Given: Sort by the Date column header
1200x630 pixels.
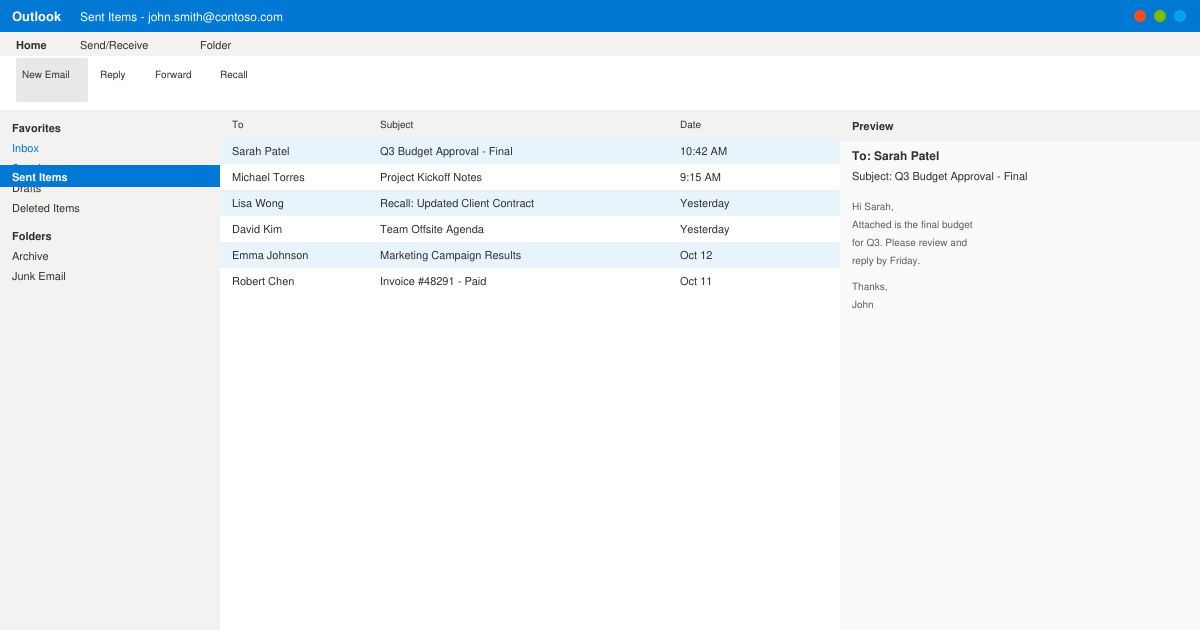Looking at the screenshot, I should [x=691, y=125].
